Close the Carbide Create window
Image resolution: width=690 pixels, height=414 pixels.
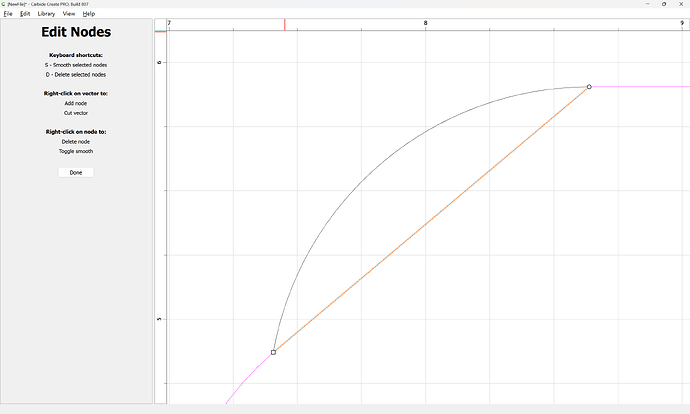[x=681, y=4]
